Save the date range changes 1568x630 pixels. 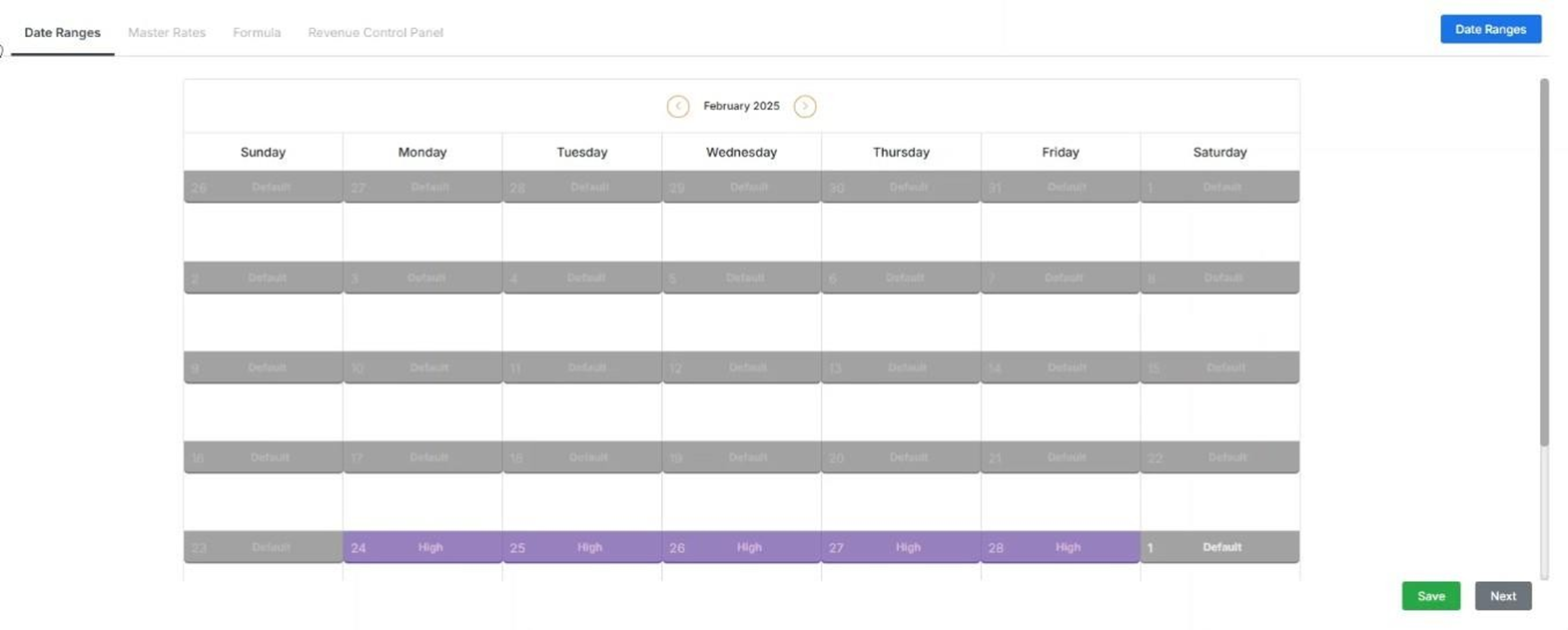pos(1430,596)
